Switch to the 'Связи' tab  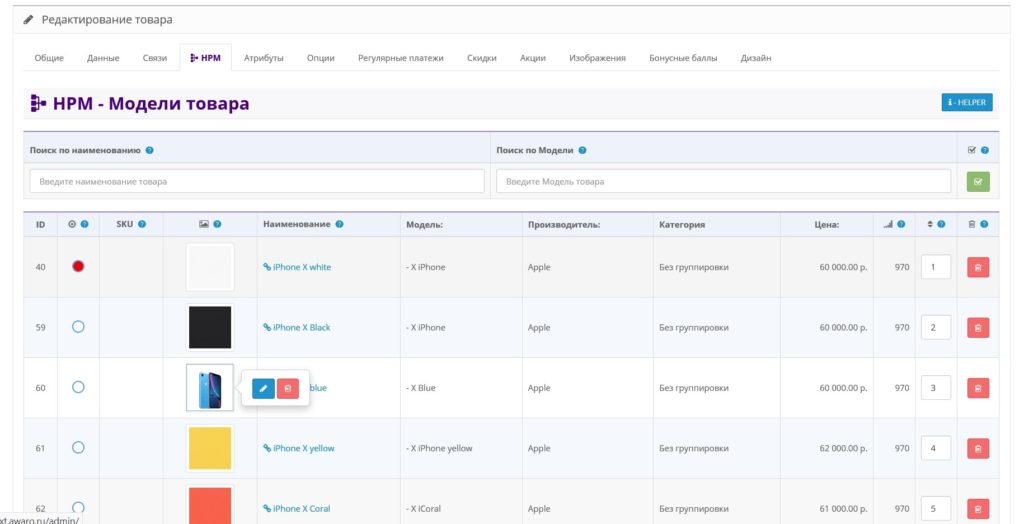[155, 57]
